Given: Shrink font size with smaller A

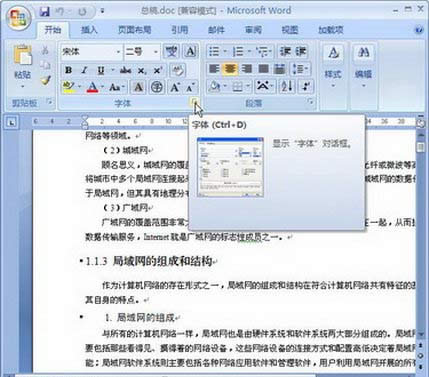Looking at the screenshot, I should pos(190,87).
